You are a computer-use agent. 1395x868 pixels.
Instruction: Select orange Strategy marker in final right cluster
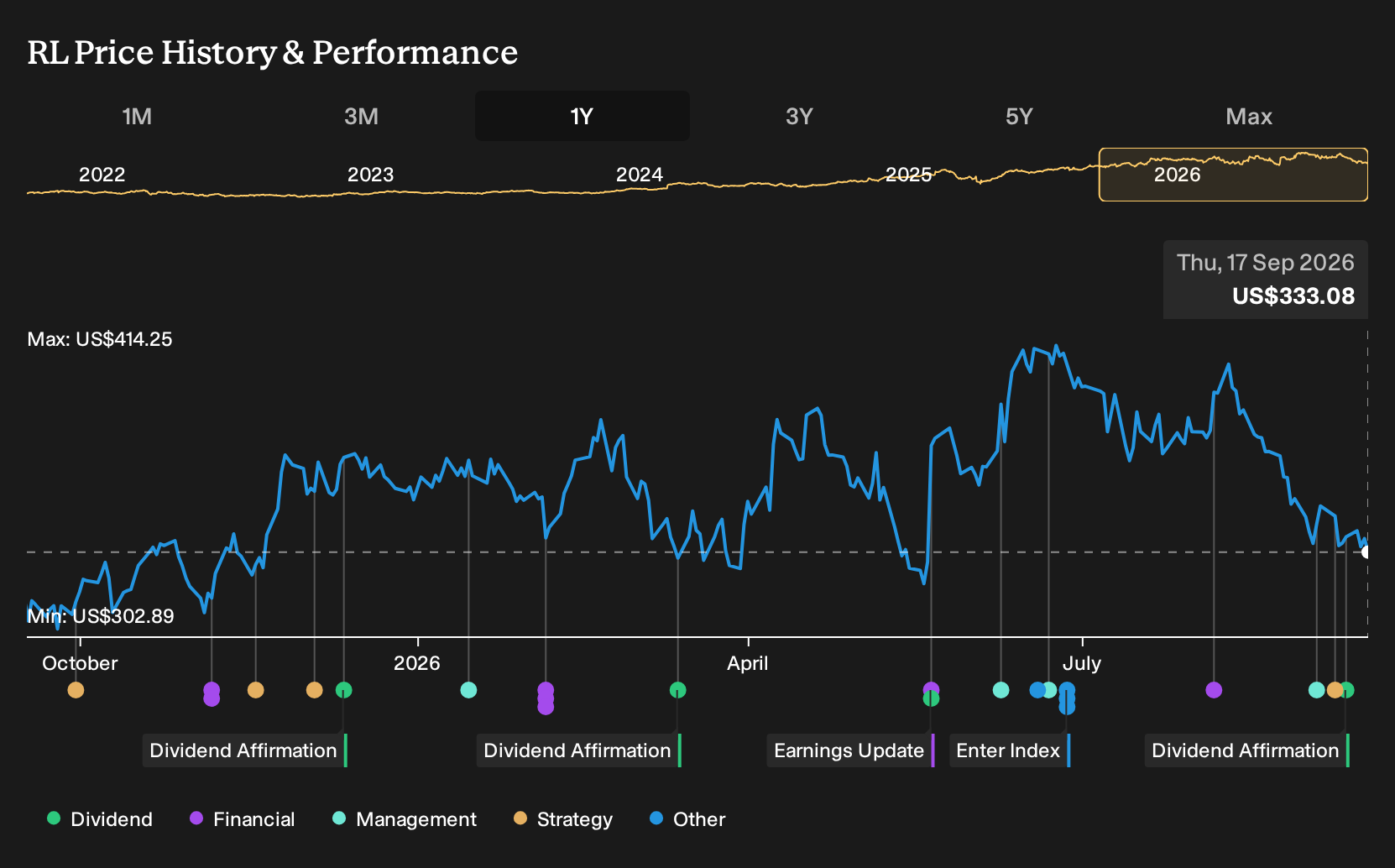click(x=1335, y=690)
